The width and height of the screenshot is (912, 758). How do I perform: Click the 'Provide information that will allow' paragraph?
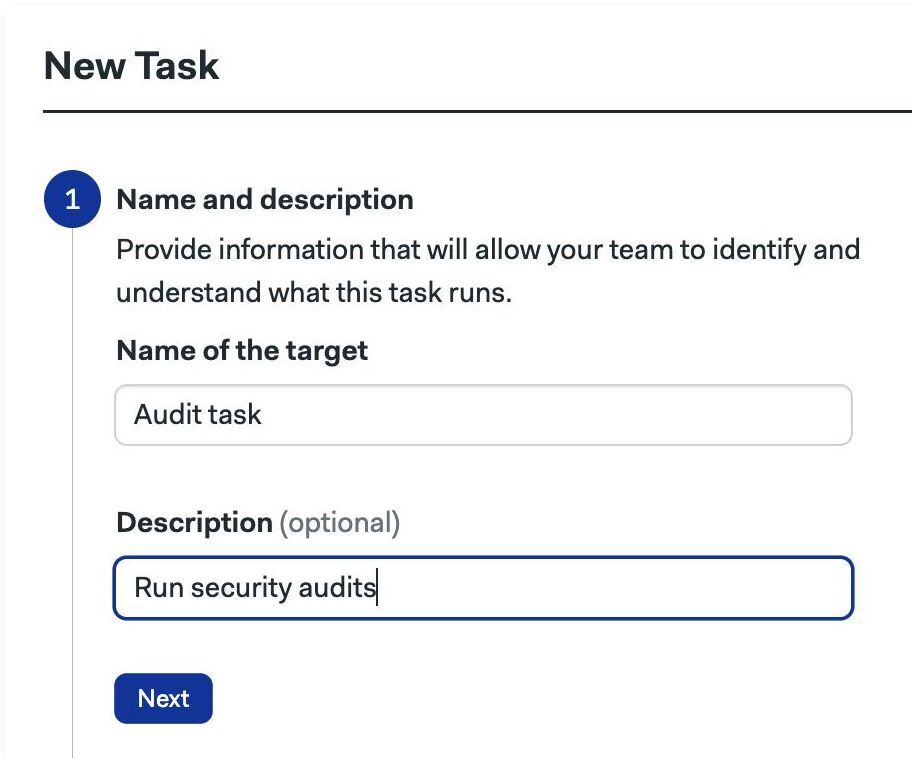(x=488, y=271)
